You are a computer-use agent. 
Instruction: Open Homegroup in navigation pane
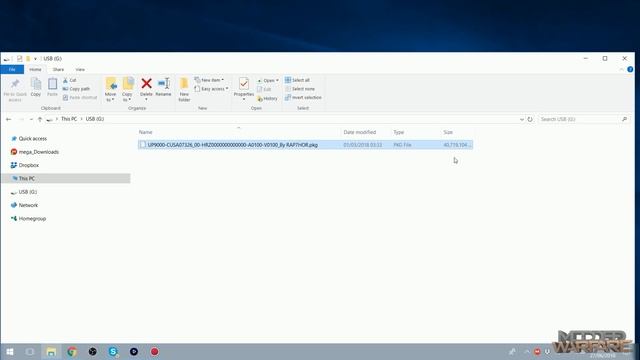tap(32, 219)
